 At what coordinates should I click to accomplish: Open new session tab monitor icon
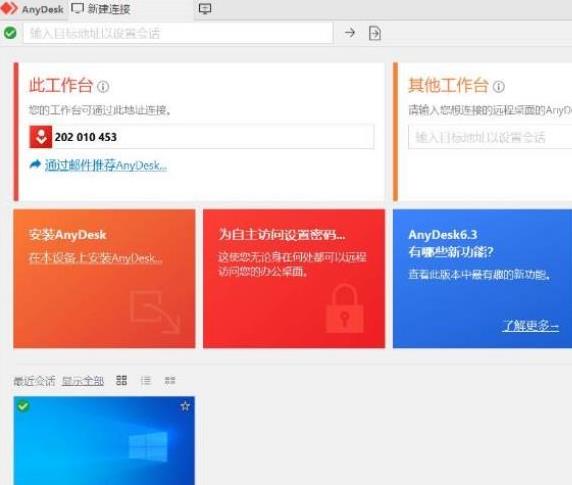tap(205, 9)
